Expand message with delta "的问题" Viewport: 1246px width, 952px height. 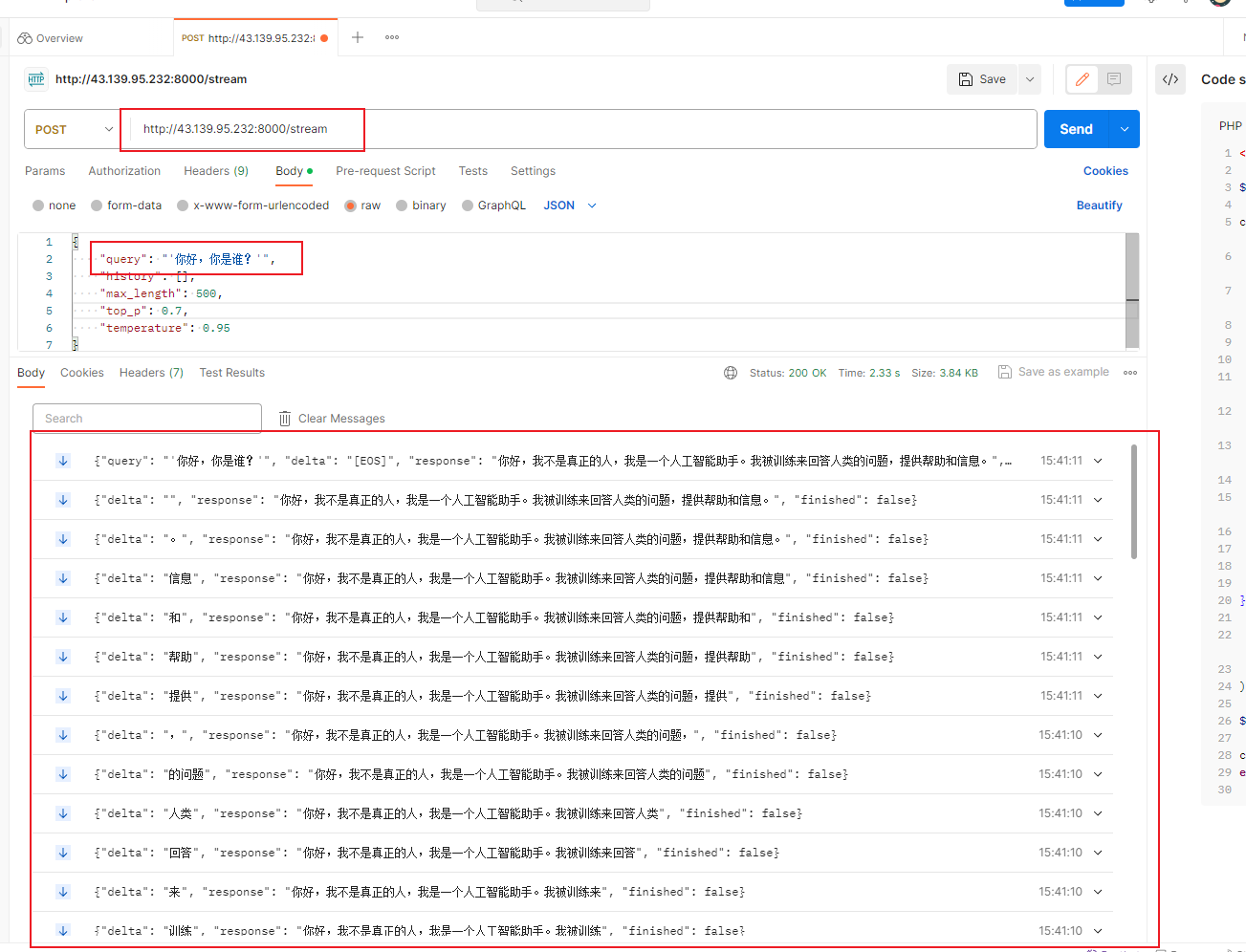[1098, 774]
